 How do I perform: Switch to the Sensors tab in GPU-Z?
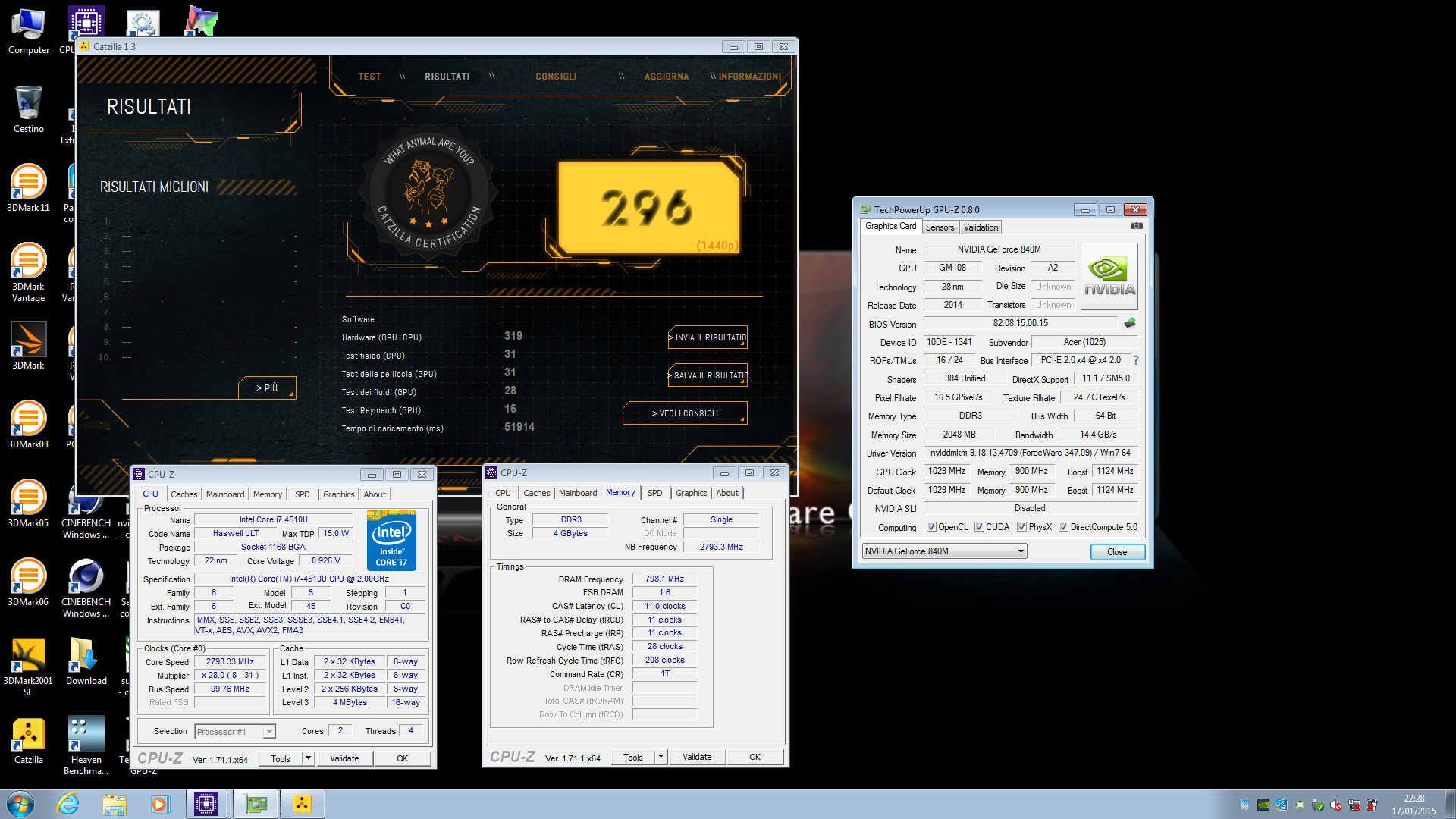tap(940, 227)
